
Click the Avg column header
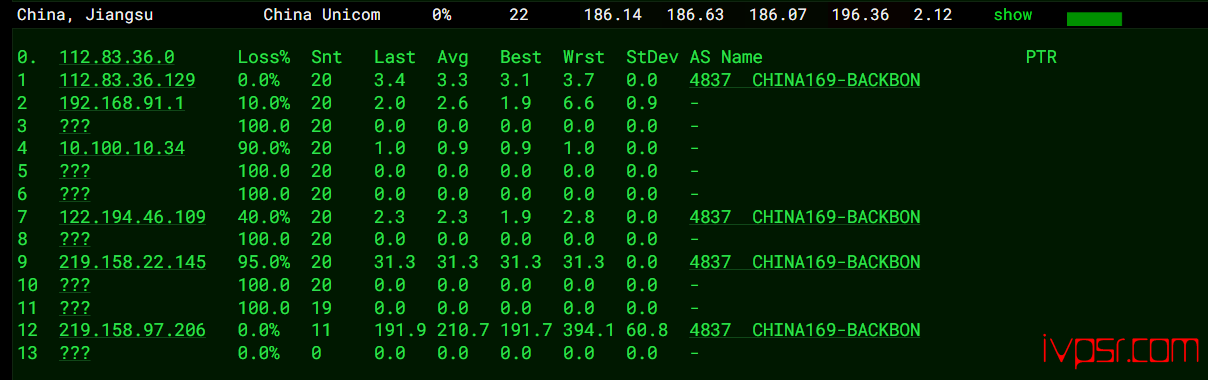point(452,58)
